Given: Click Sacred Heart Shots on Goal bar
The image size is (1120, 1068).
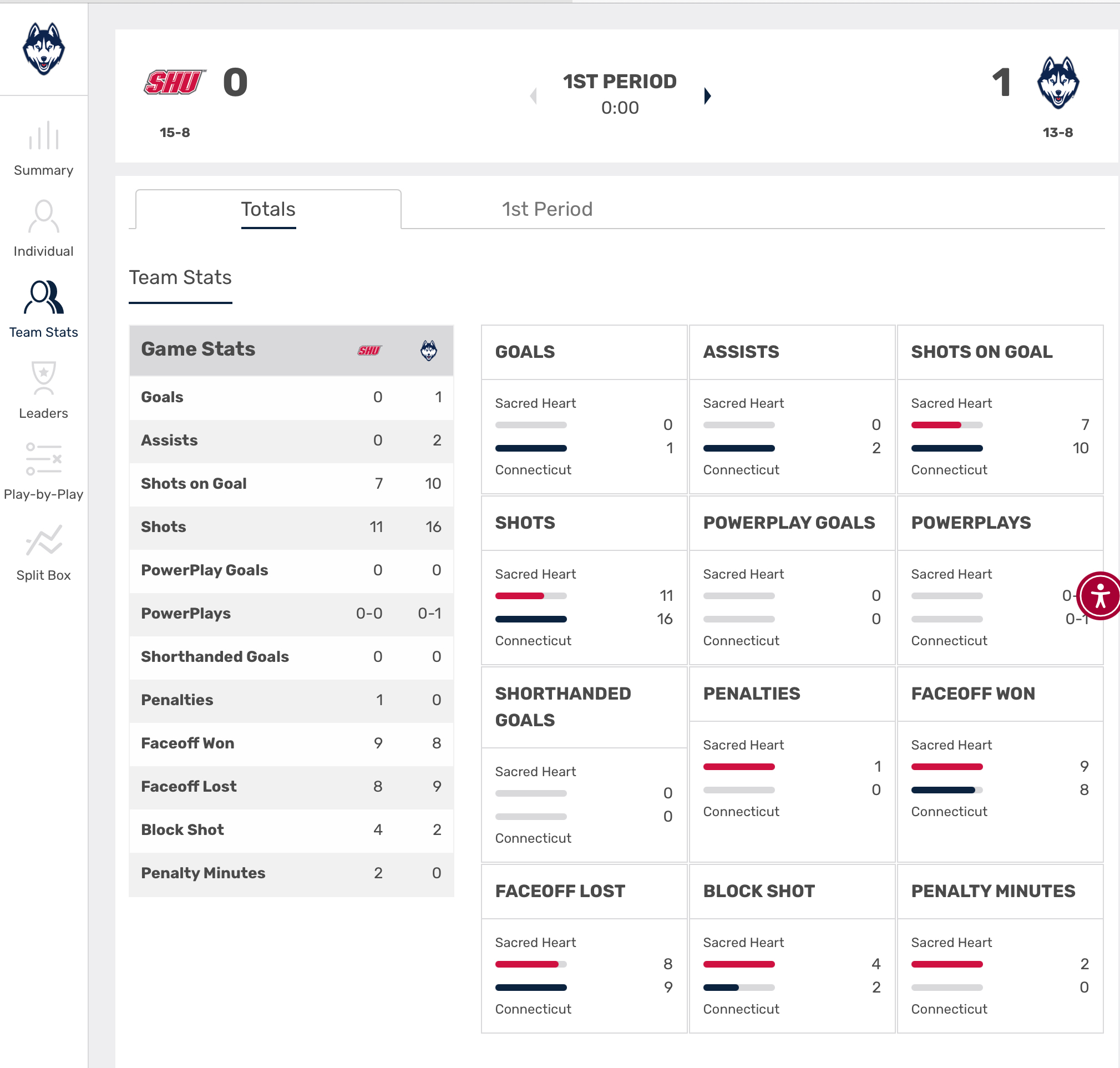Looking at the screenshot, I should pyautogui.click(x=947, y=424).
